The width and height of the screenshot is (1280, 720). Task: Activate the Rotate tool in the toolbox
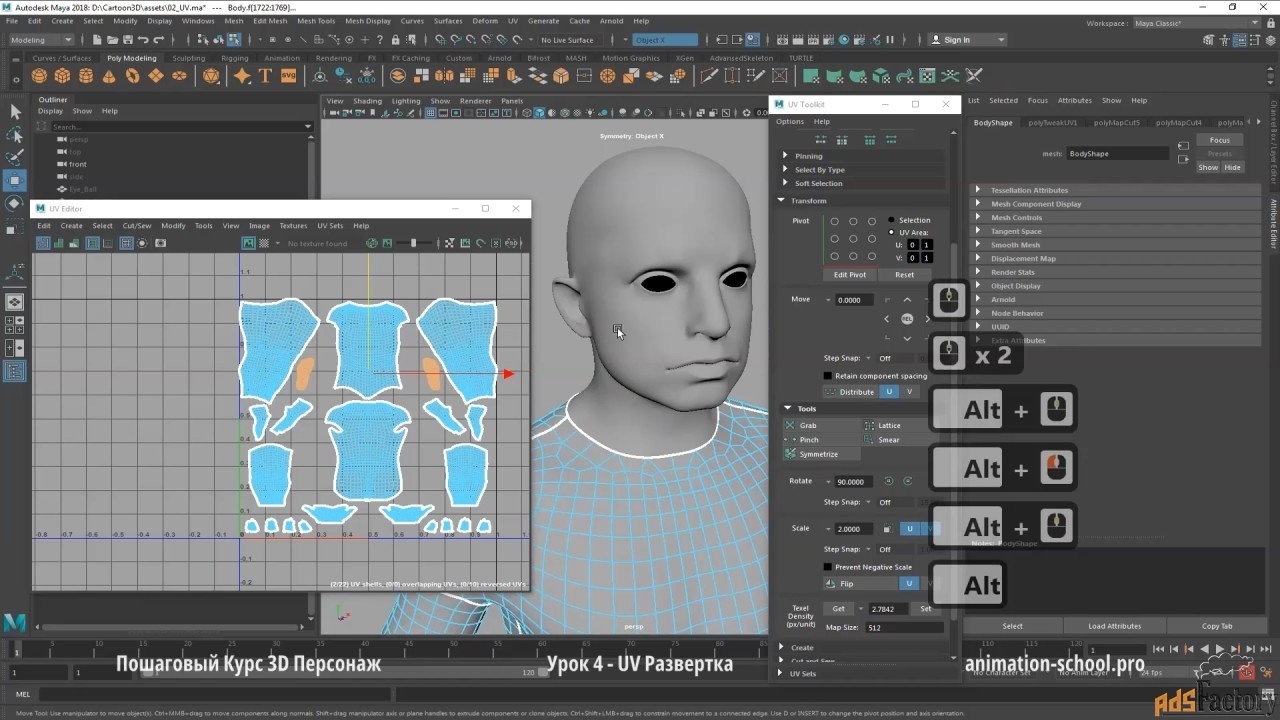click(x=15, y=204)
